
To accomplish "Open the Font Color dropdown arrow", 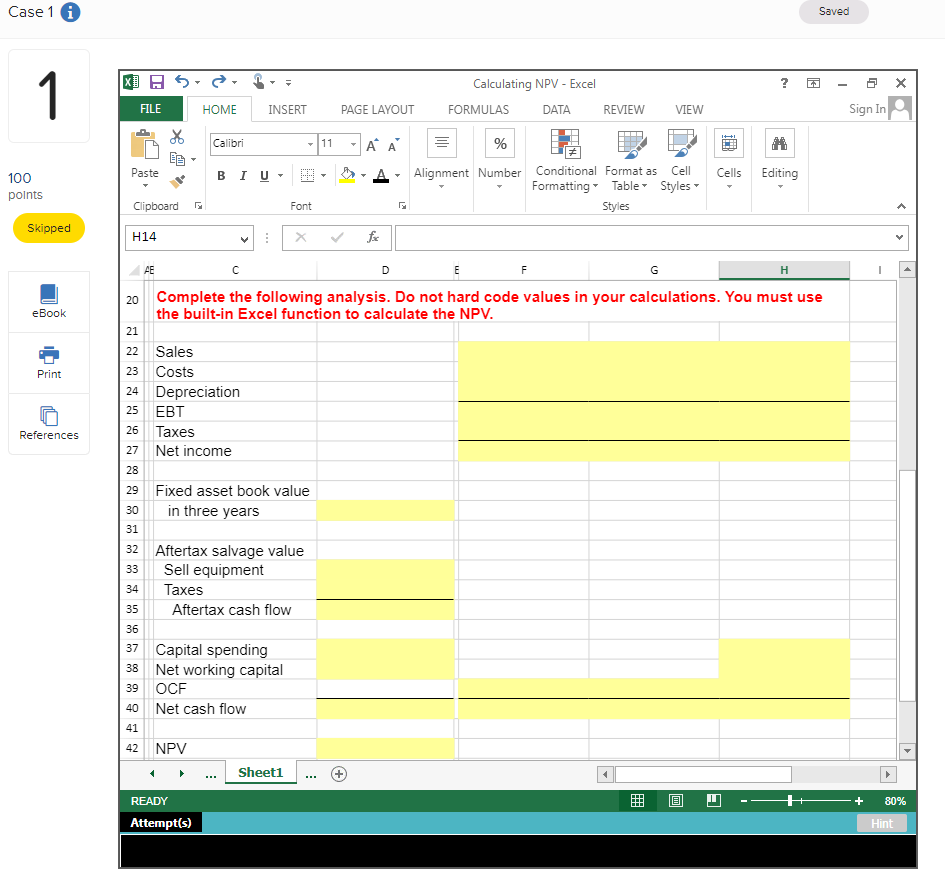I will pyautogui.click(x=397, y=176).
